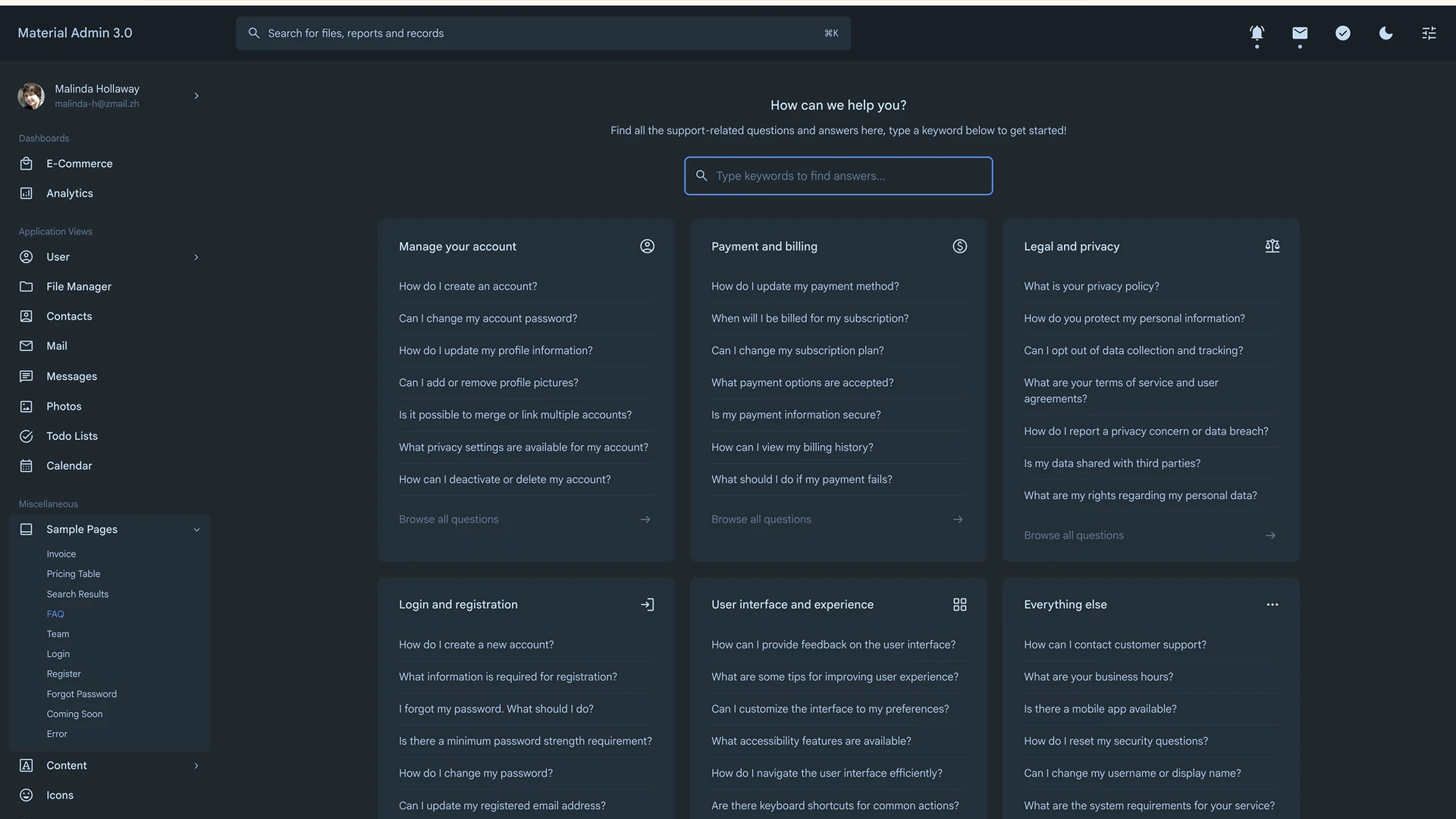Click the Analytics chart icon in sidebar

(x=26, y=193)
